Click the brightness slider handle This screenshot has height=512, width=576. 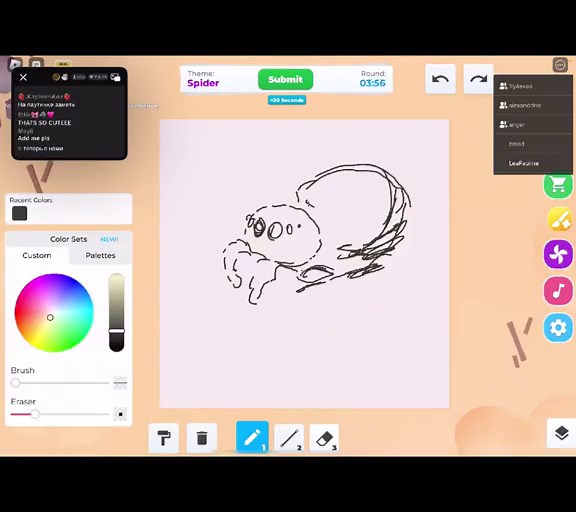pyautogui.click(x=116, y=331)
